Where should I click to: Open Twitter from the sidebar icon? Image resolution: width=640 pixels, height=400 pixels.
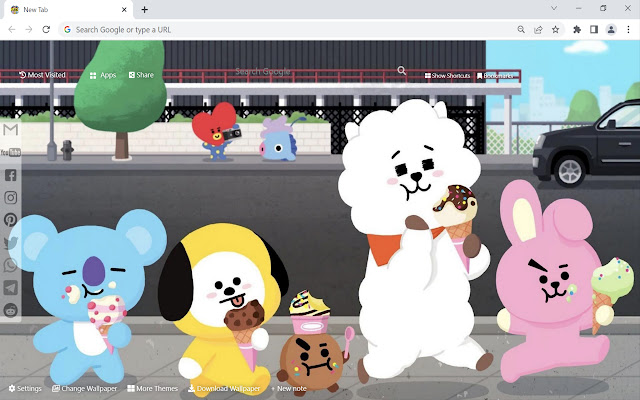11,242
